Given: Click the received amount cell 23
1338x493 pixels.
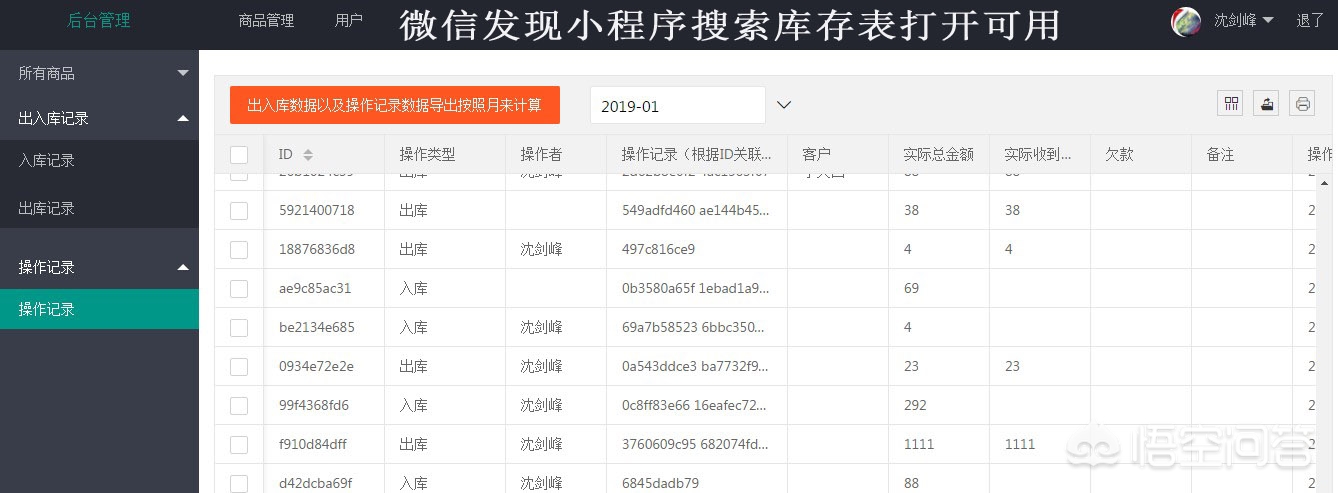Looking at the screenshot, I should click(x=1012, y=366).
